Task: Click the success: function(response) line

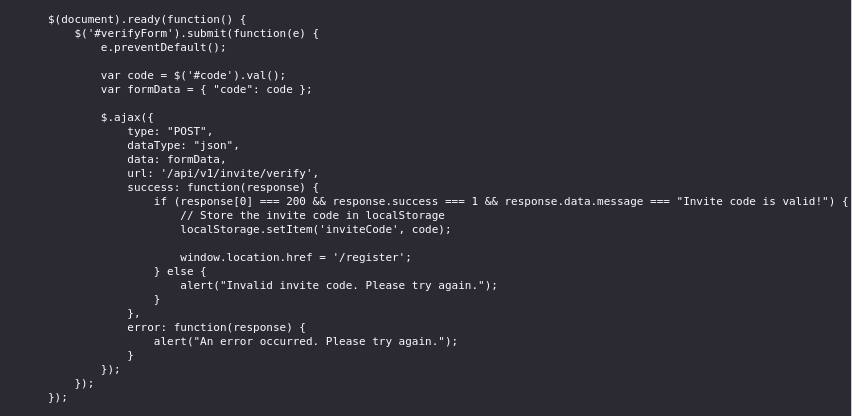Action: [x=223, y=188]
